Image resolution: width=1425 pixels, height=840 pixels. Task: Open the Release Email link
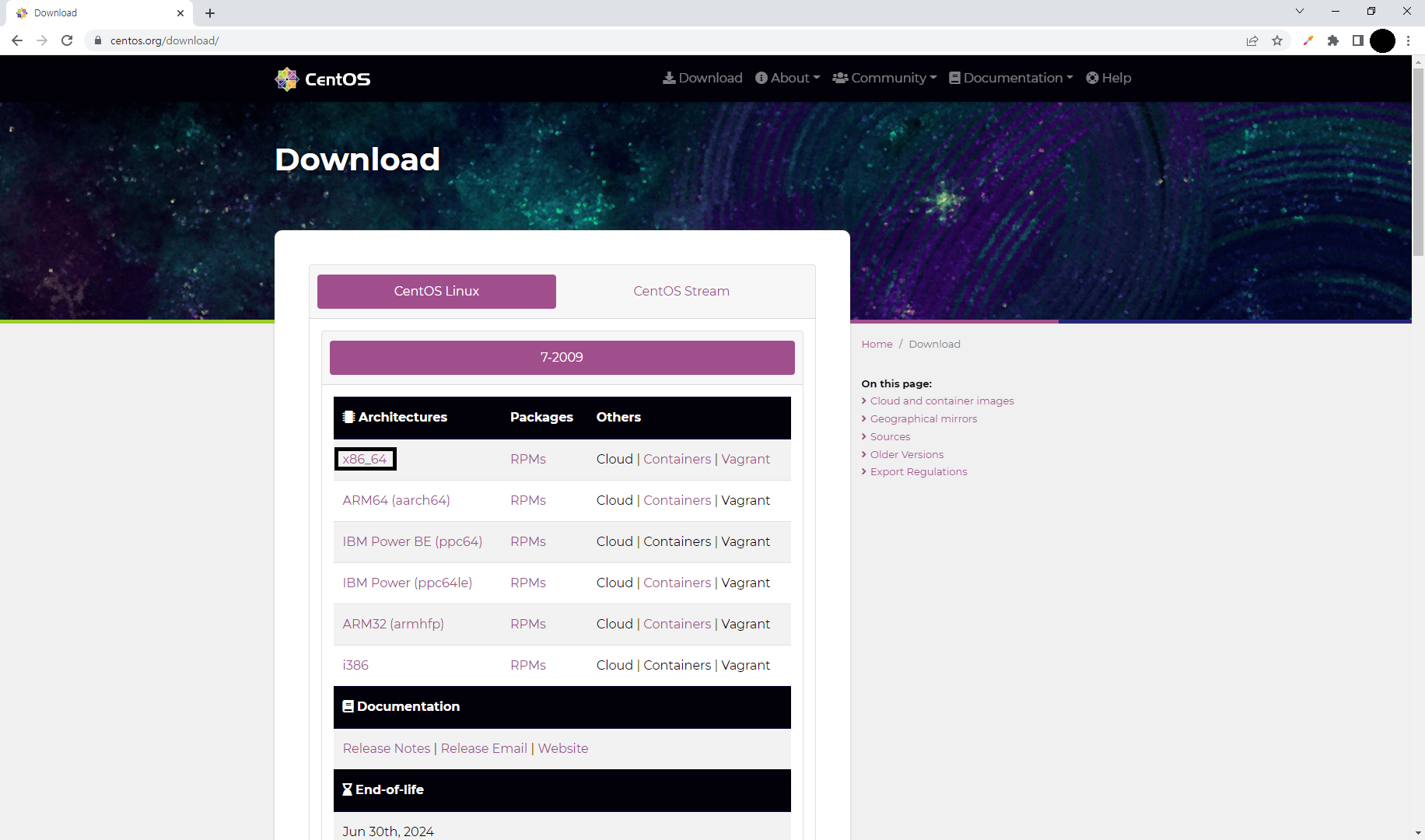[x=484, y=748]
